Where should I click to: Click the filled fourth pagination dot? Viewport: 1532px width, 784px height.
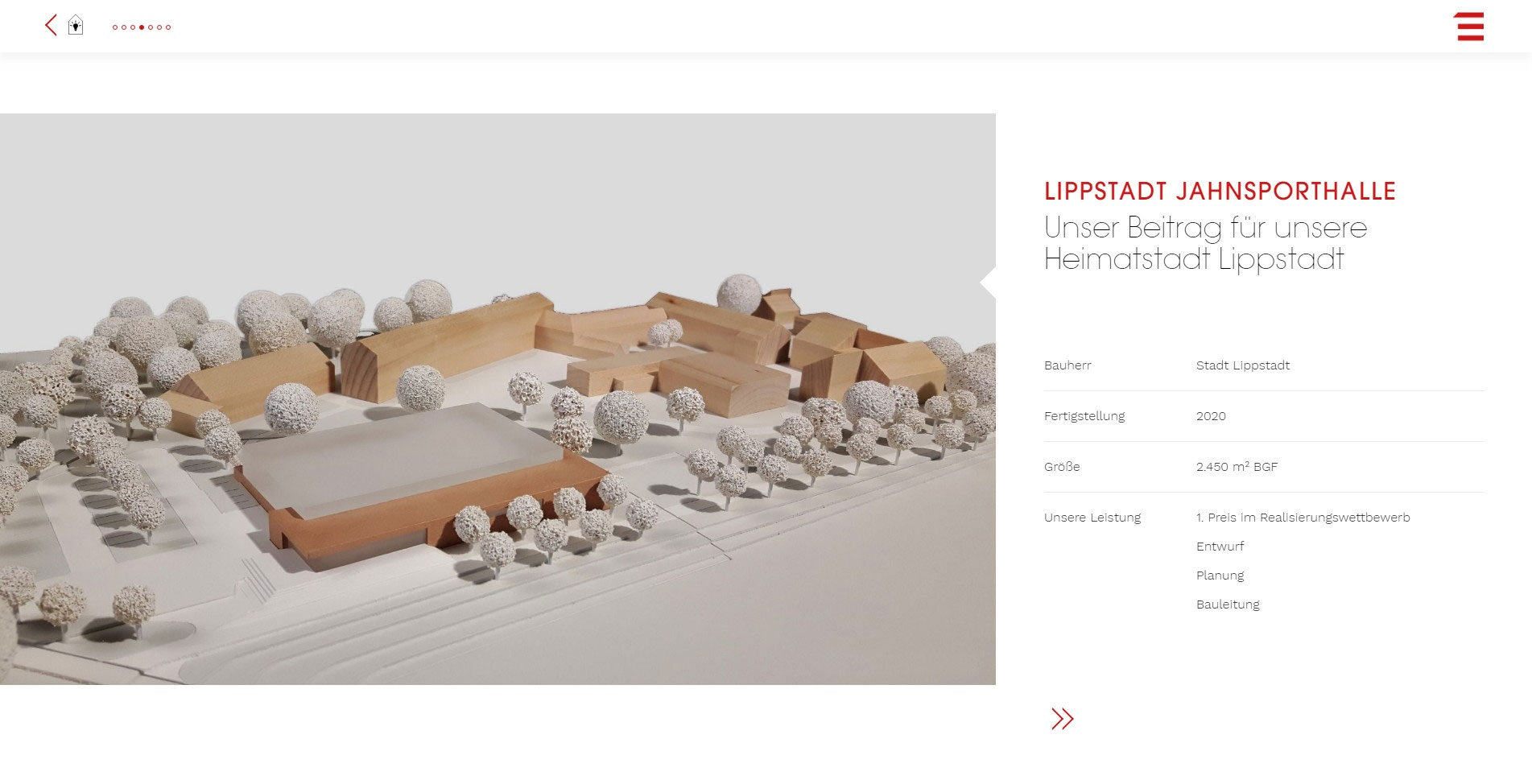click(x=142, y=27)
